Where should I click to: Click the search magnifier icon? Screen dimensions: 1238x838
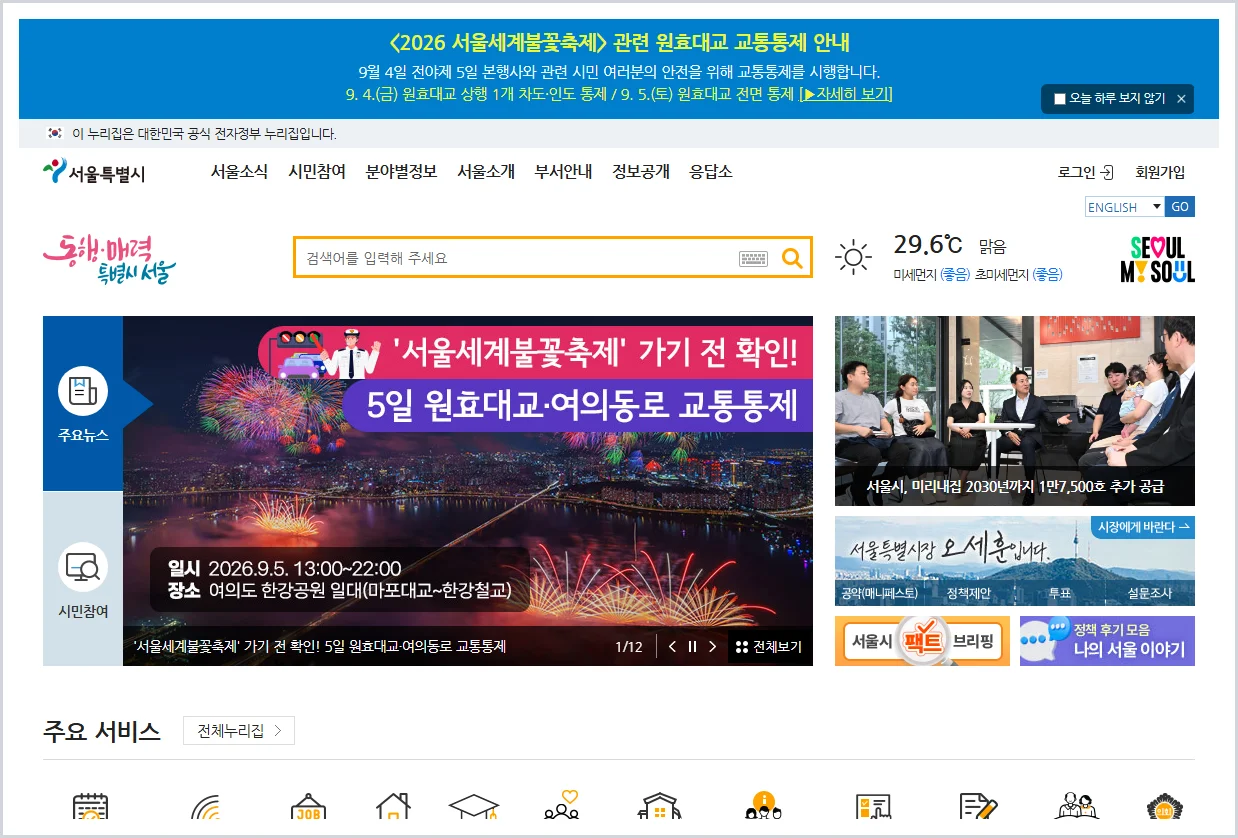point(792,258)
